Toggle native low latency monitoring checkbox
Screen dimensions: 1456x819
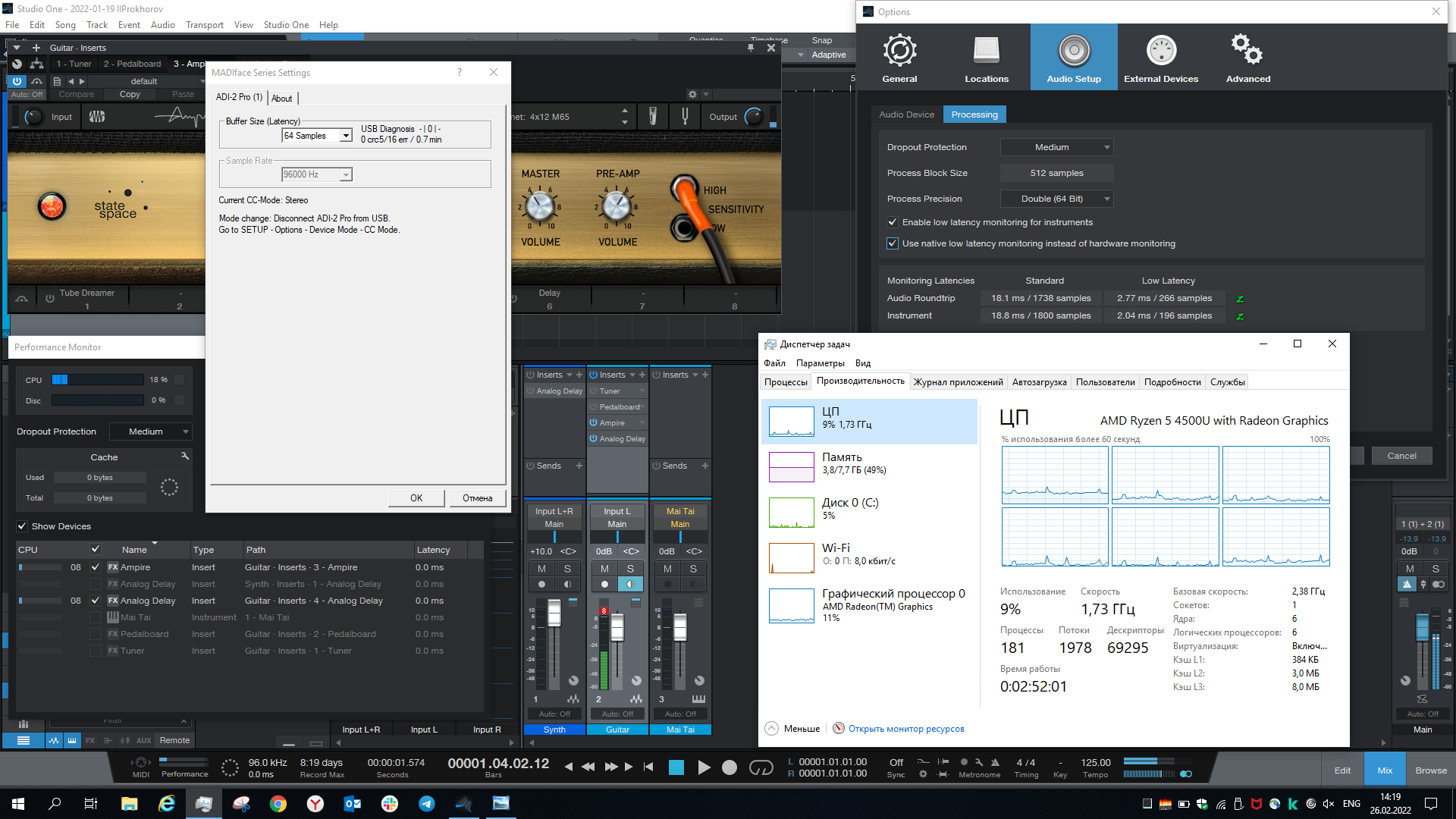[893, 243]
